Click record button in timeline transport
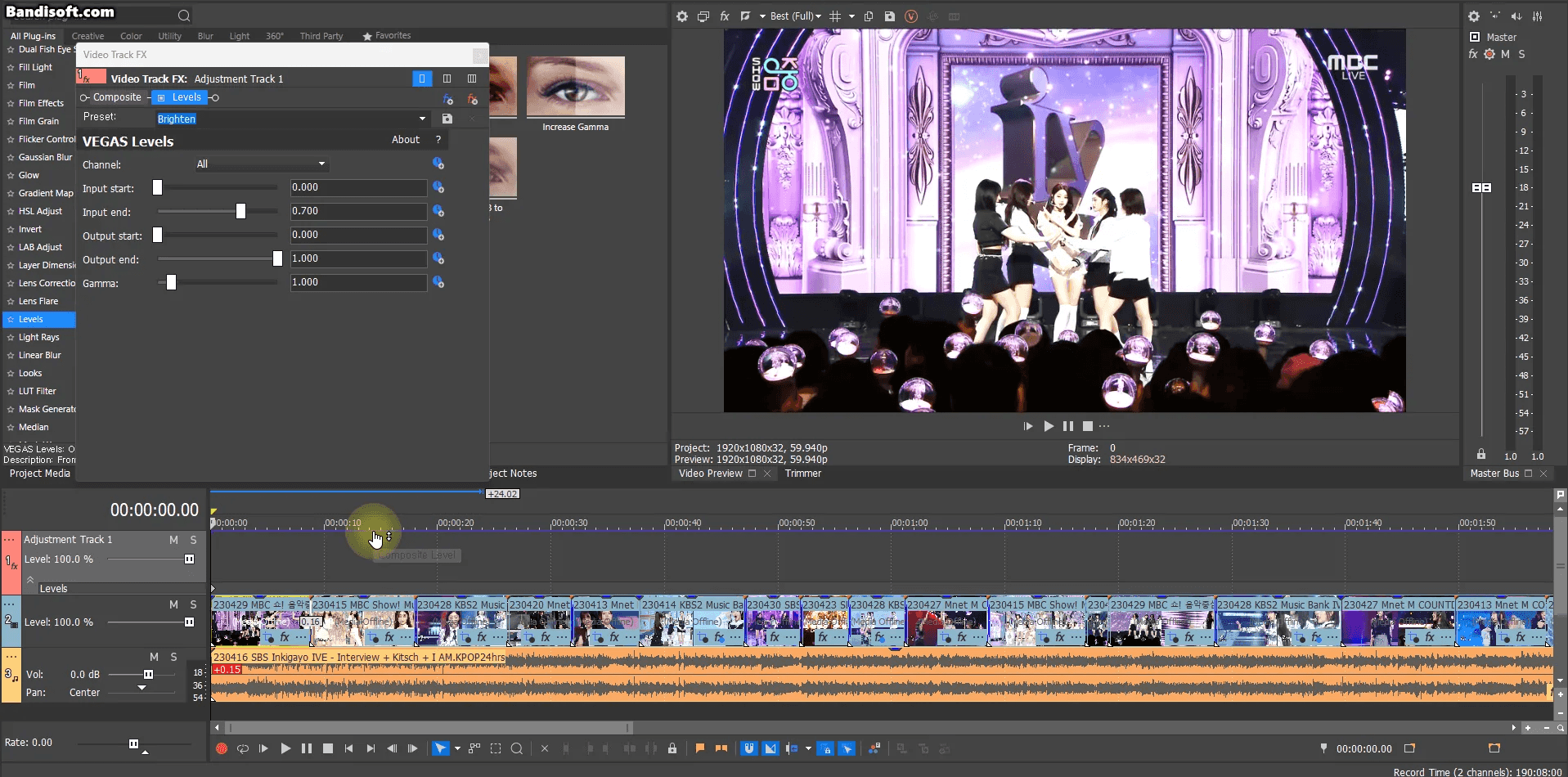The width and height of the screenshot is (1568, 777). [221, 748]
